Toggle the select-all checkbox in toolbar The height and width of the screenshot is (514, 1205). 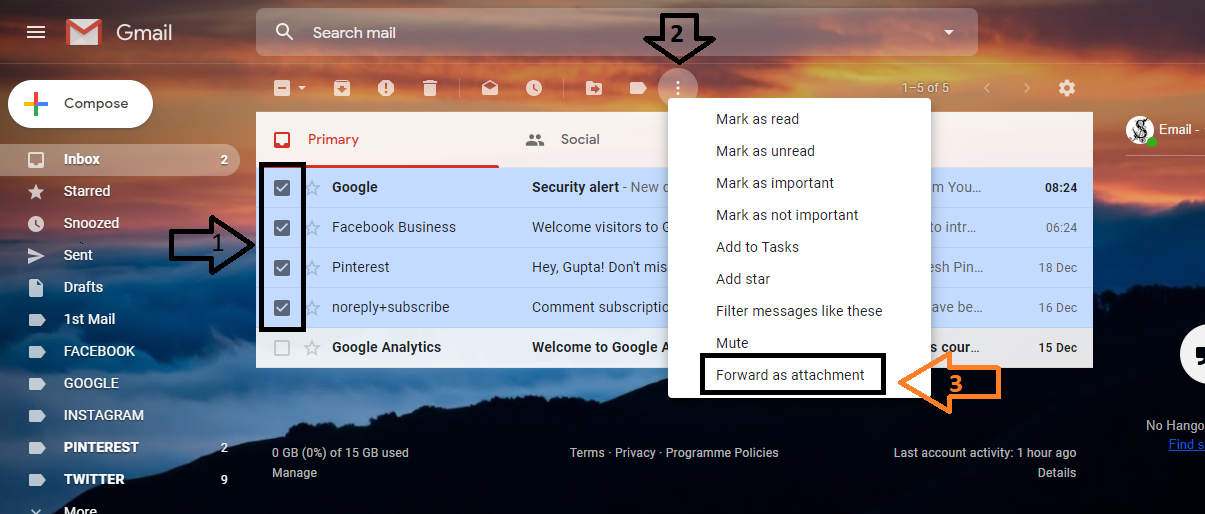282,88
